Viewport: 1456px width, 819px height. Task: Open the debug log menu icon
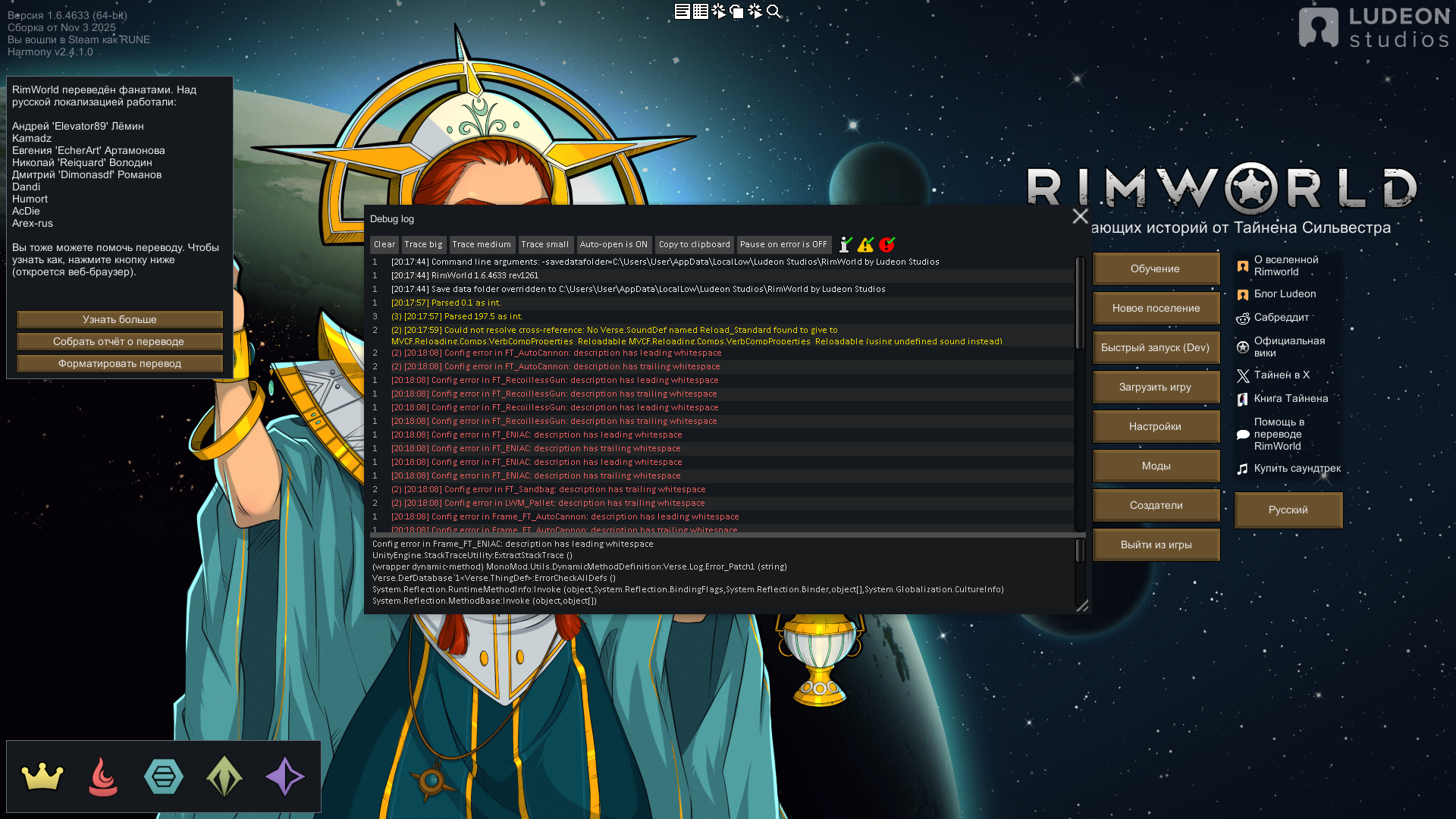pyautogui.click(x=682, y=11)
